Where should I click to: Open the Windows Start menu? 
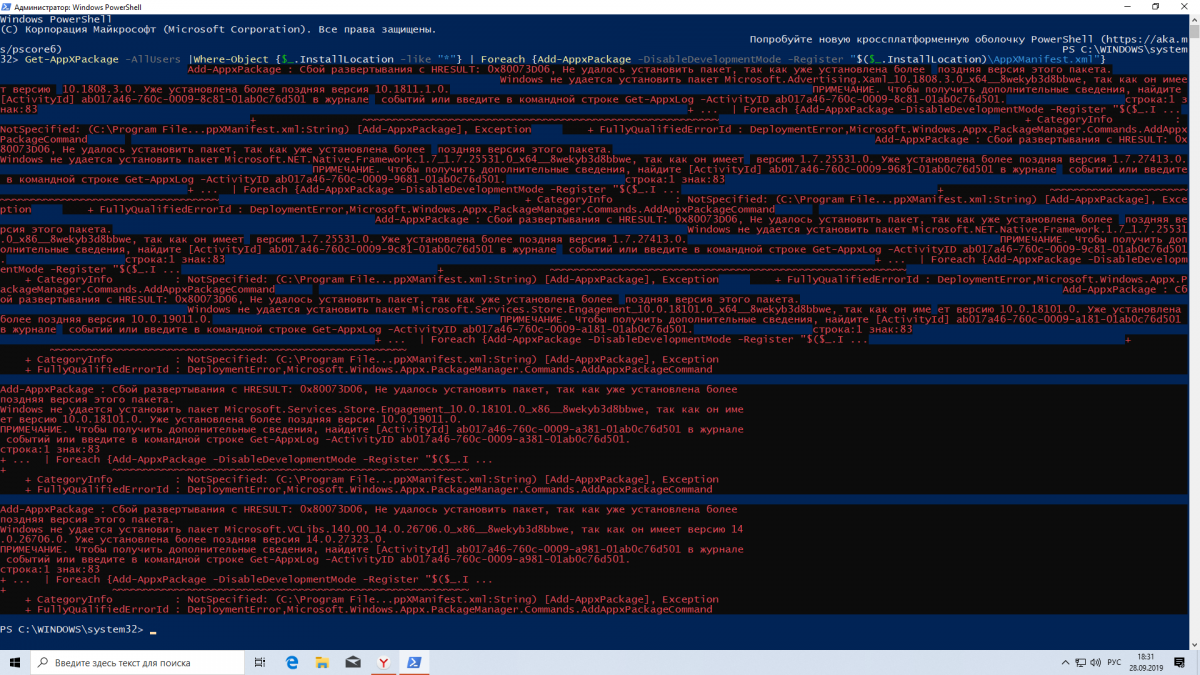click(x=14, y=662)
